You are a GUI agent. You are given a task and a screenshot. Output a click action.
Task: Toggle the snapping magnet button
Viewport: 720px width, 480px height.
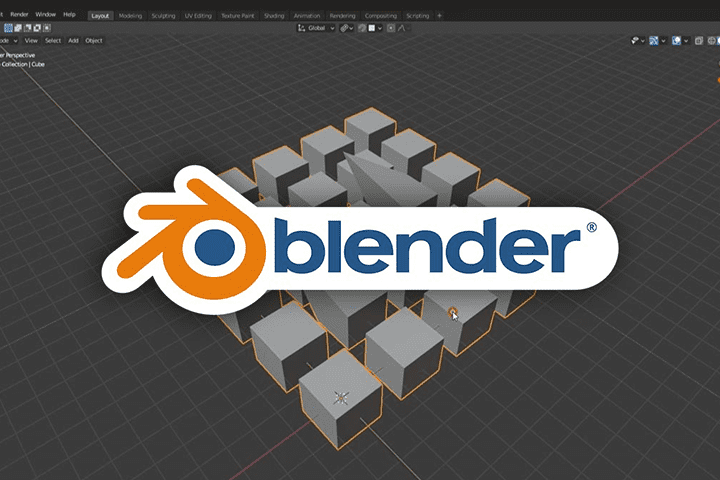(x=362, y=28)
